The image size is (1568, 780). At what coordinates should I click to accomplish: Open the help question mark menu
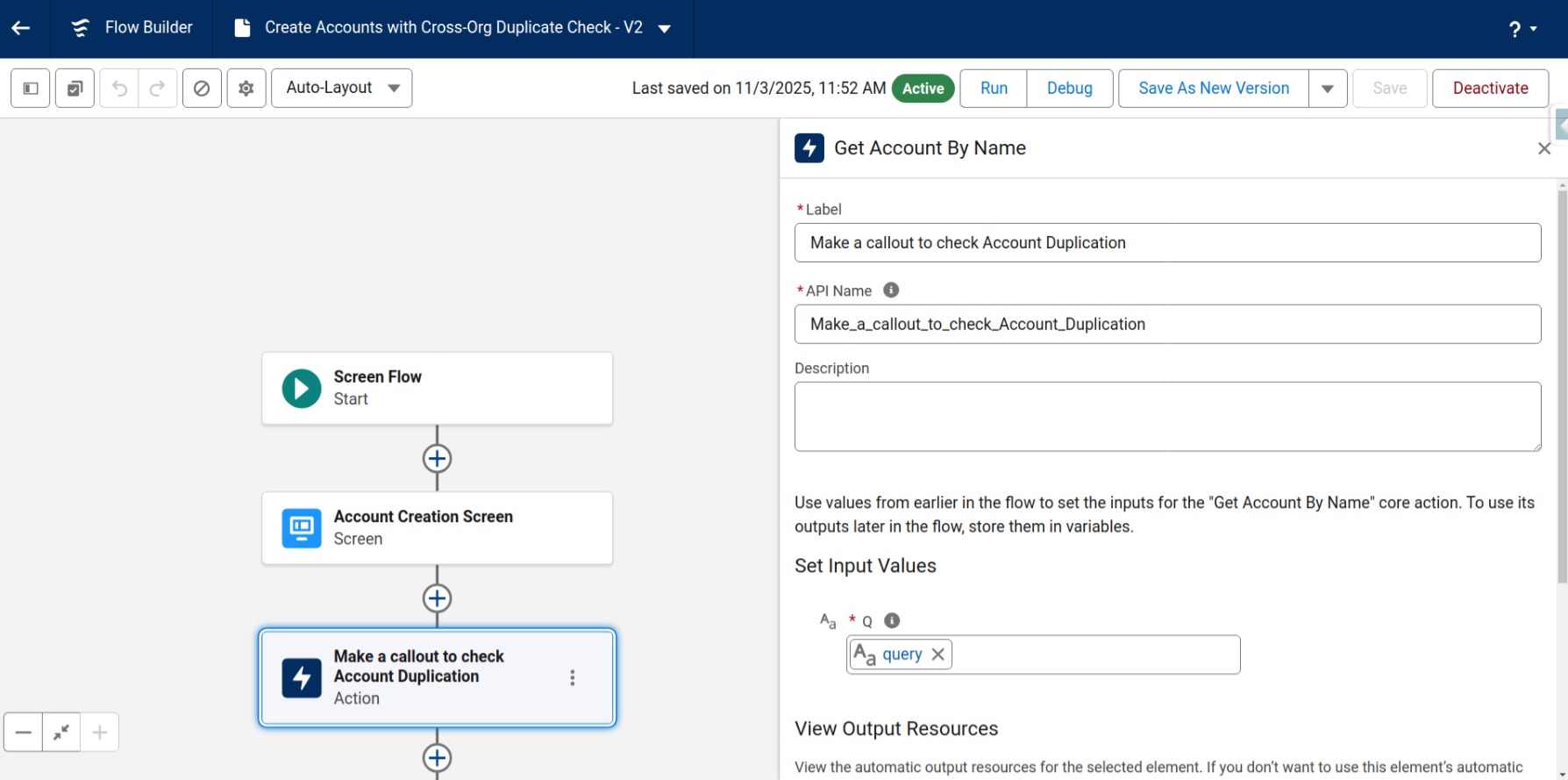1522,29
